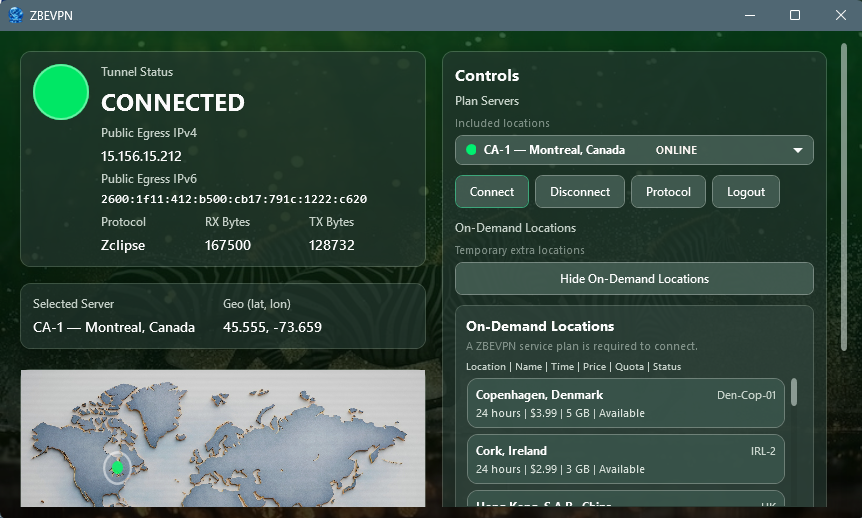Click the Disconnect button

click(580, 192)
